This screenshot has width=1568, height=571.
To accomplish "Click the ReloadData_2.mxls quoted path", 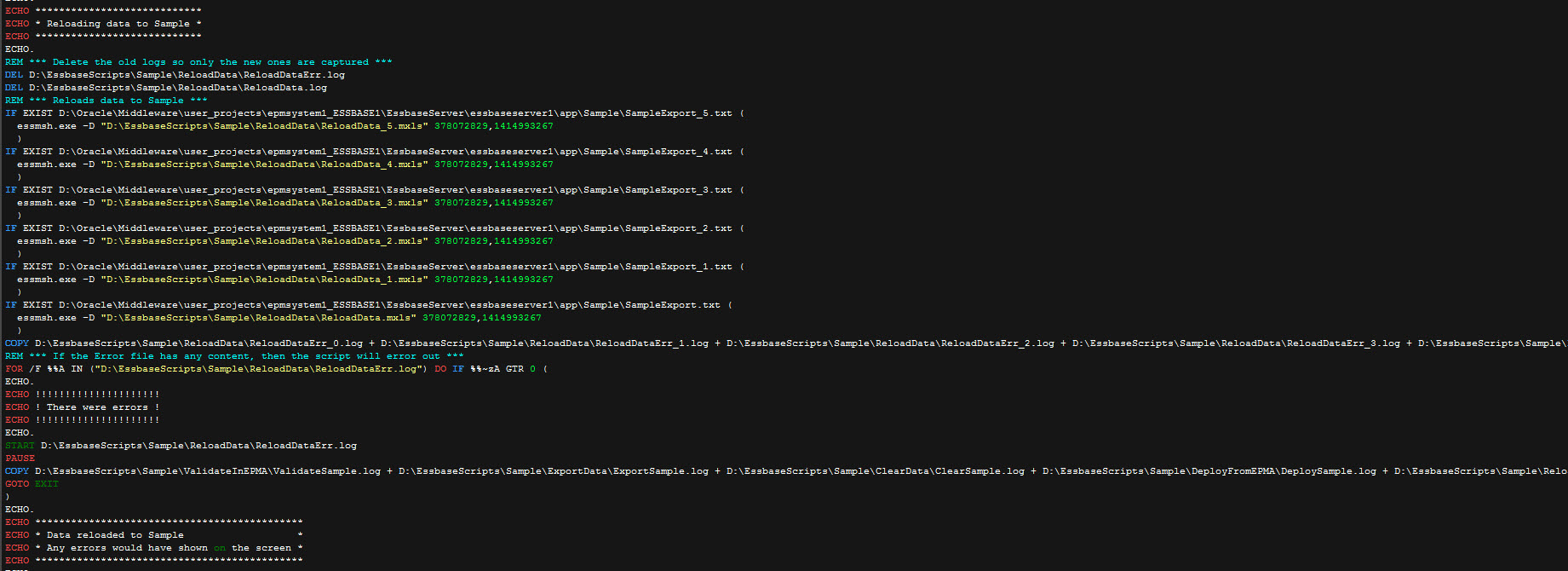I will (x=264, y=241).
